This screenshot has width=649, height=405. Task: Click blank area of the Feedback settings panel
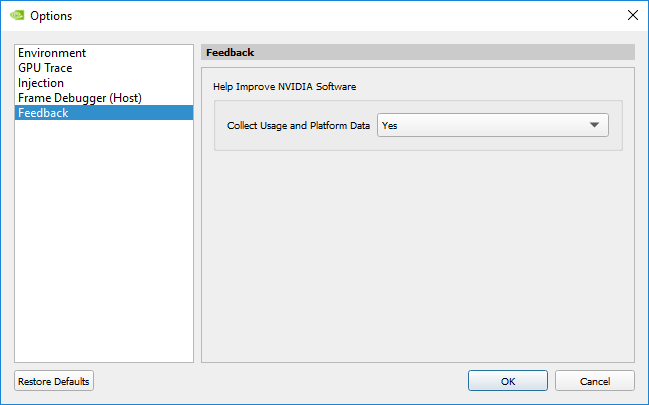[418, 260]
